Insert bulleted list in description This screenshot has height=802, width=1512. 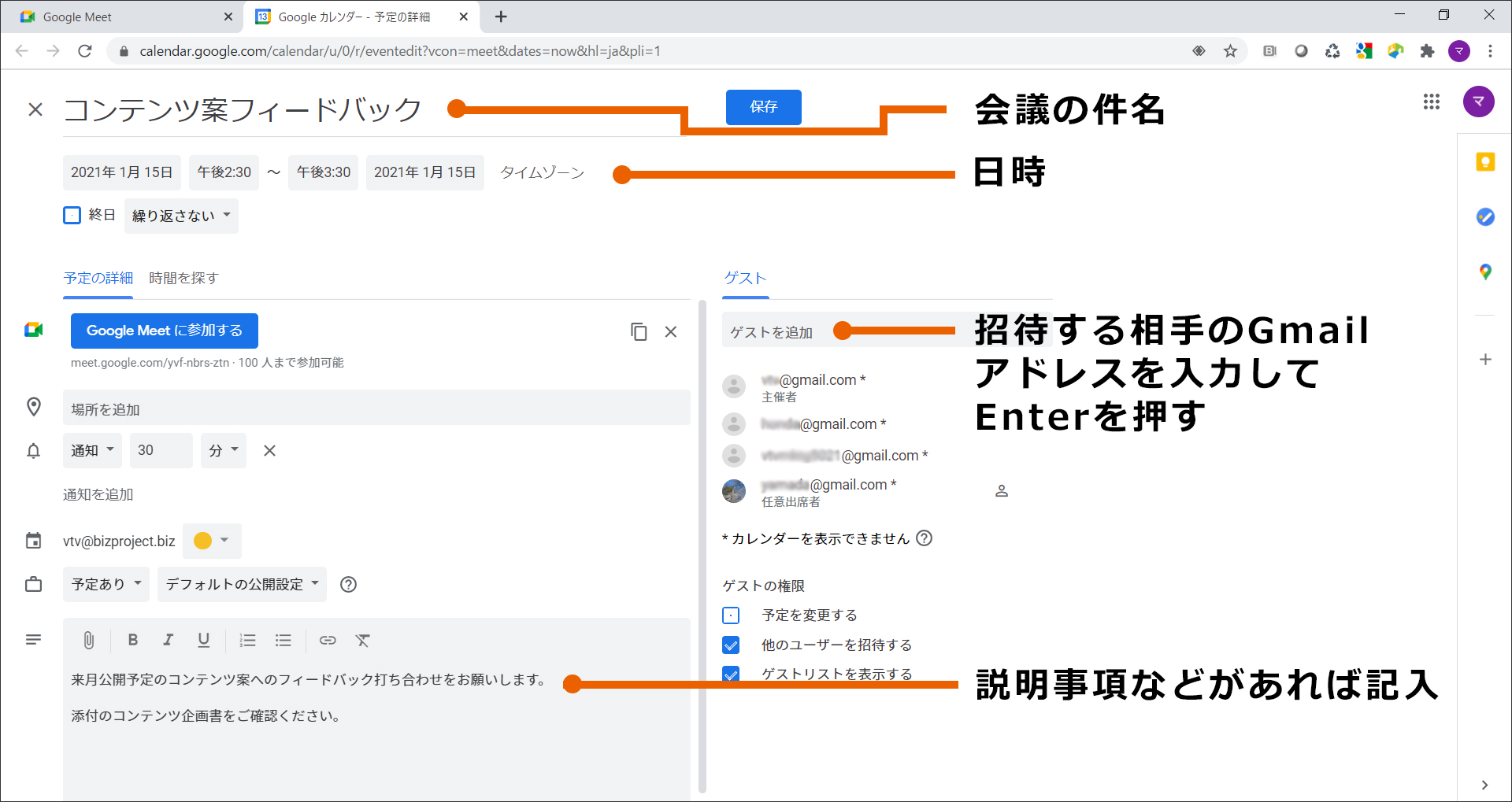click(x=283, y=640)
